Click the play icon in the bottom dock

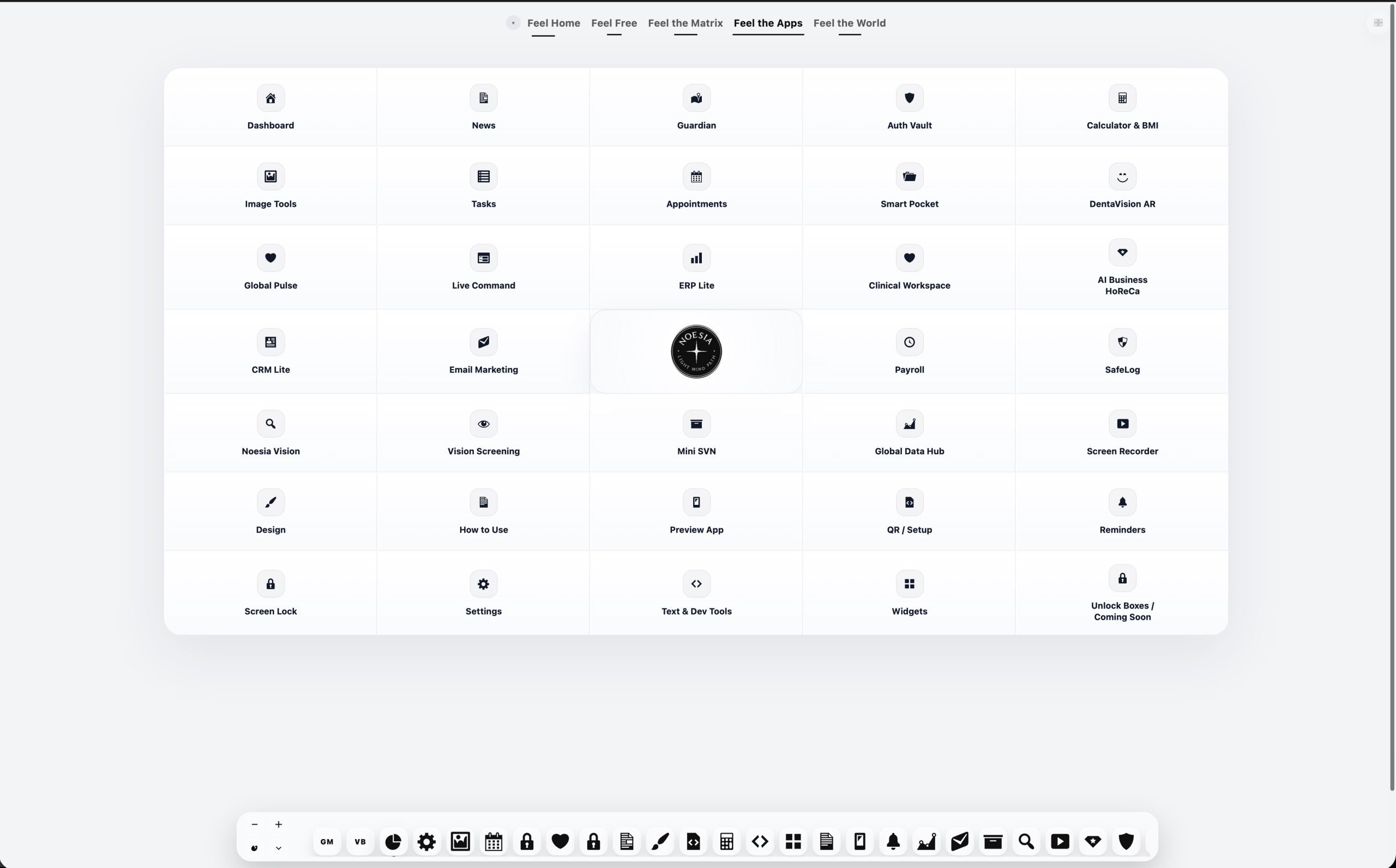1060,842
